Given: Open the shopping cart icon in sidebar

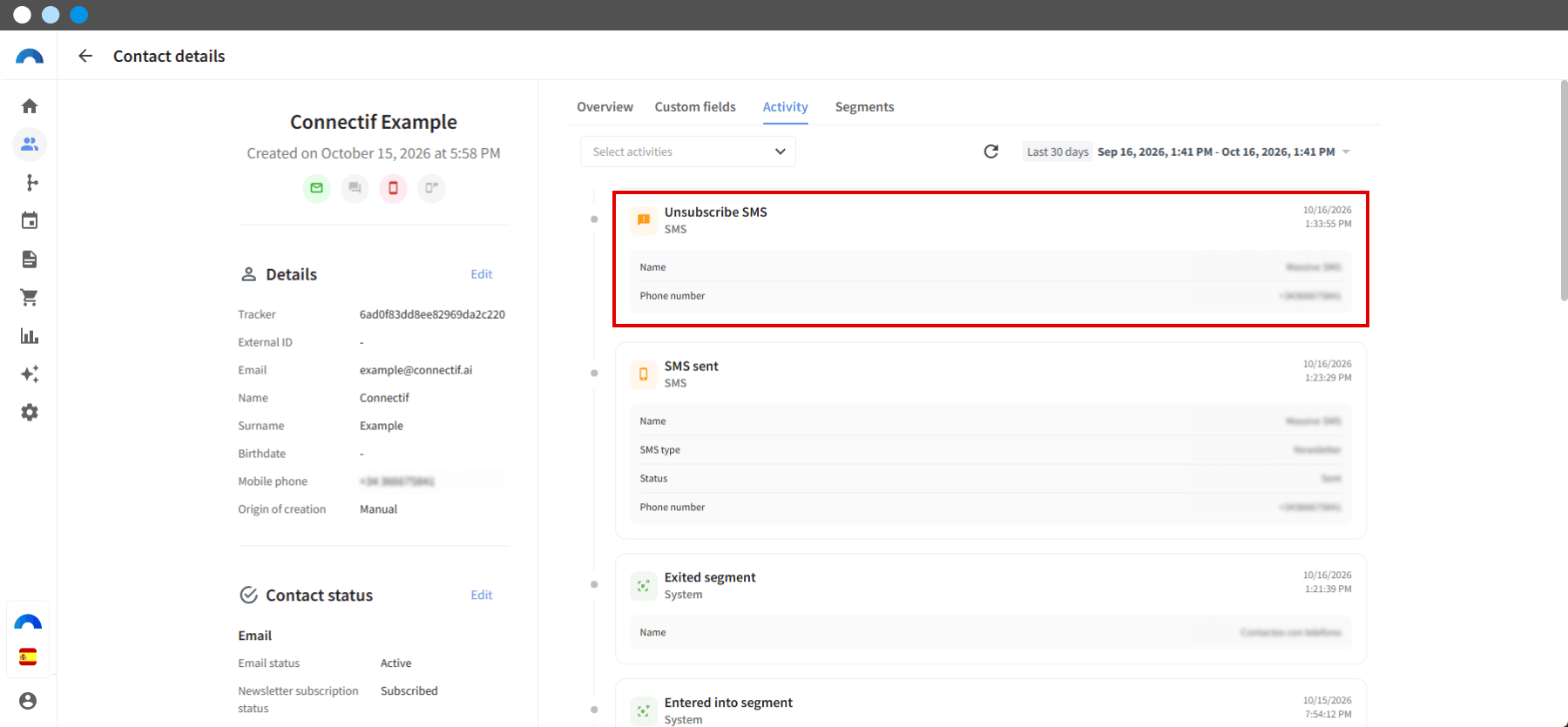Looking at the screenshot, I should 29,298.
